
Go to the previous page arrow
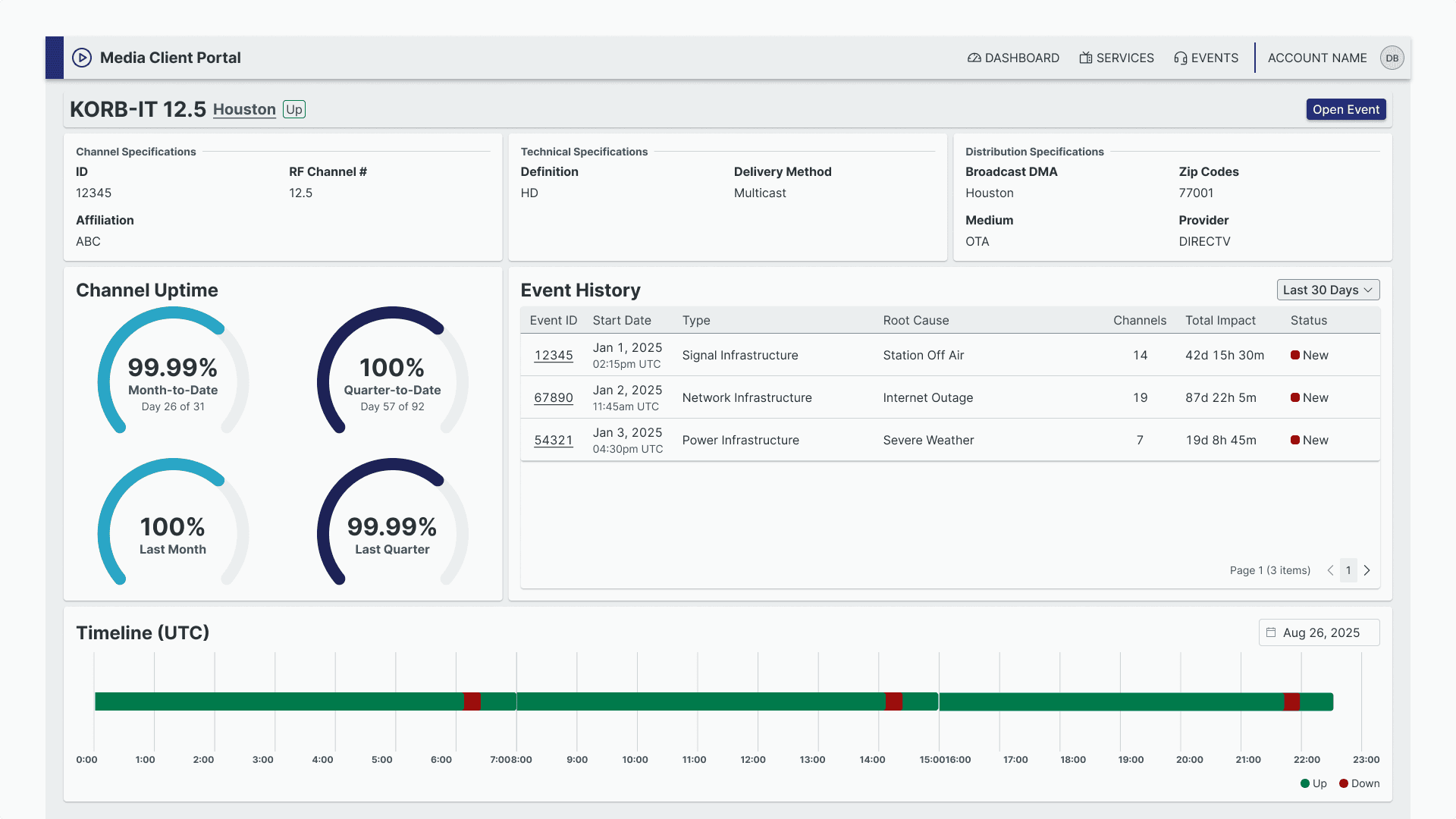tap(1330, 570)
